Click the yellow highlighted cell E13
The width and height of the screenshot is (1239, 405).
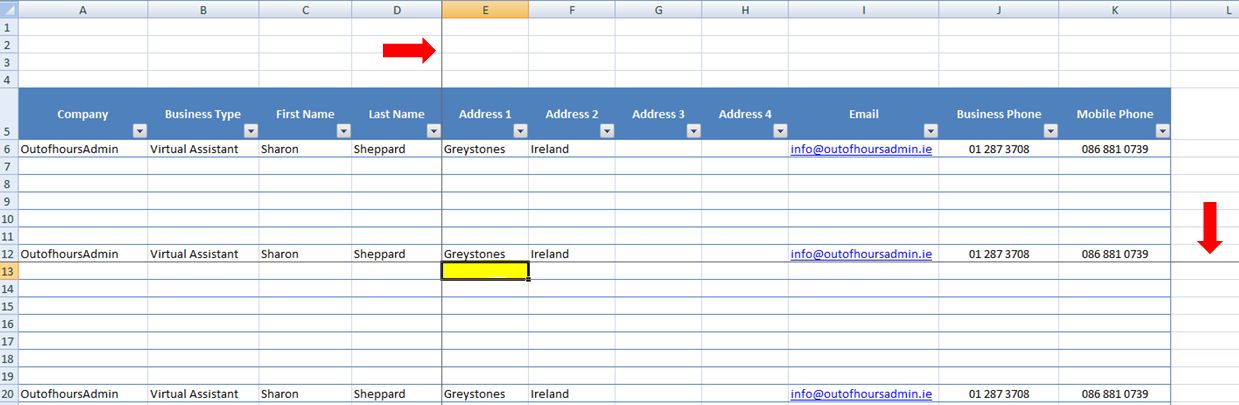pos(485,271)
